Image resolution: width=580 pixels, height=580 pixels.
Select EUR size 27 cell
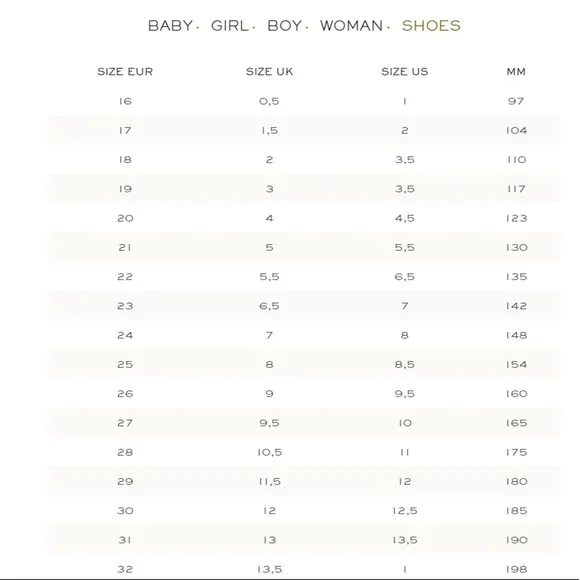click(125, 423)
